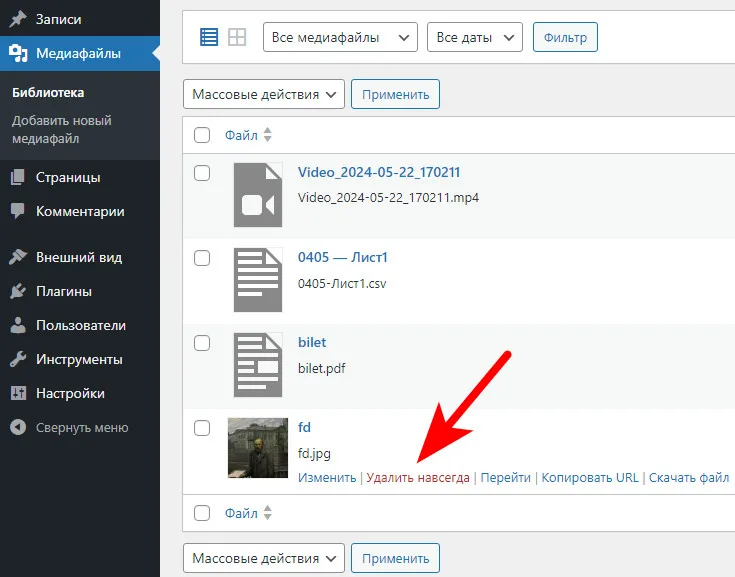735x577 pixels.
Task: Click the pages icon beside Страницы
Action: [x=18, y=177]
